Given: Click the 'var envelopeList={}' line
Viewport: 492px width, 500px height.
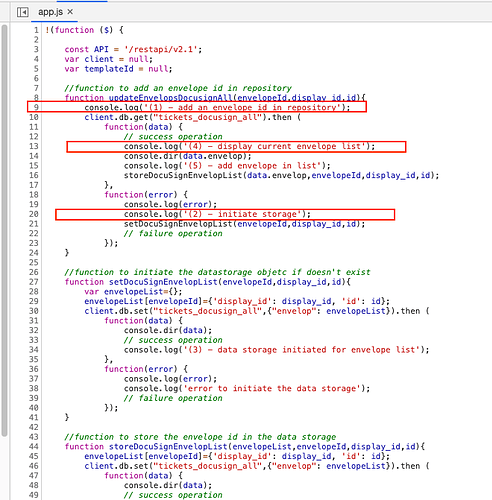Looking at the screenshot, I should point(133,292).
